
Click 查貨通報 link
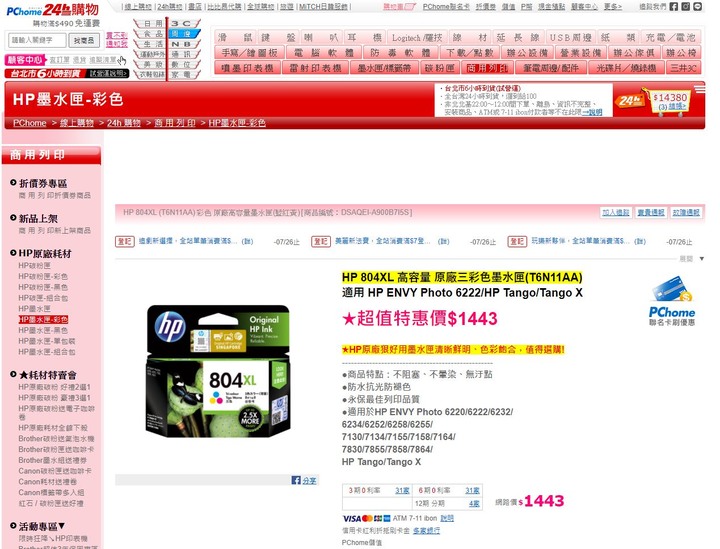651,213
